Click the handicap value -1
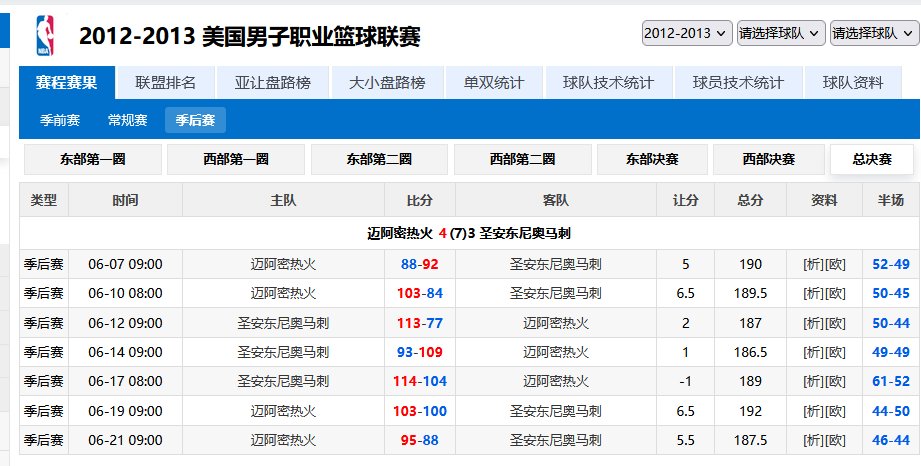Image resolution: width=921 pixels, height=466 pixels. click(685, 381)
